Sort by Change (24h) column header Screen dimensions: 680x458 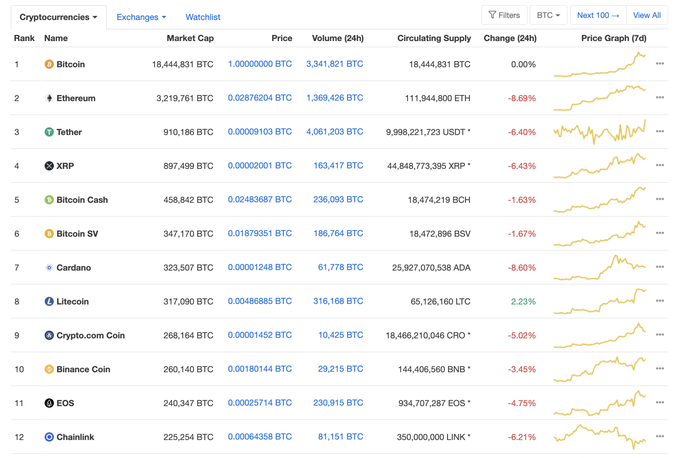click(510, 38)
